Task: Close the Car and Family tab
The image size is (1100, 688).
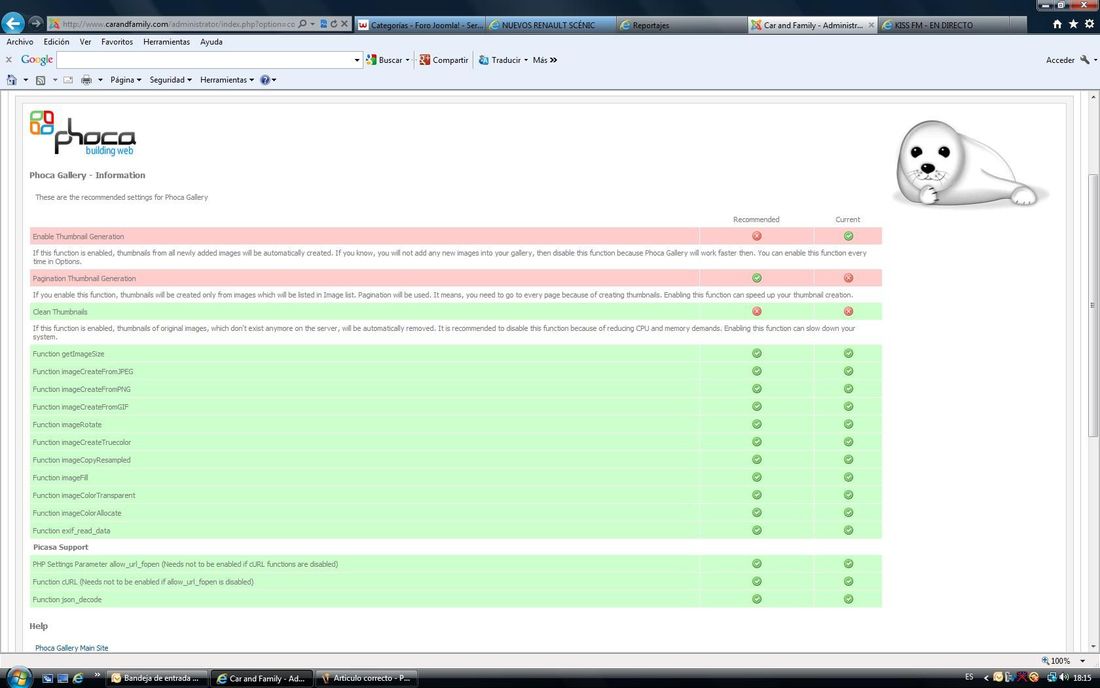Action: tap(871, 25)
